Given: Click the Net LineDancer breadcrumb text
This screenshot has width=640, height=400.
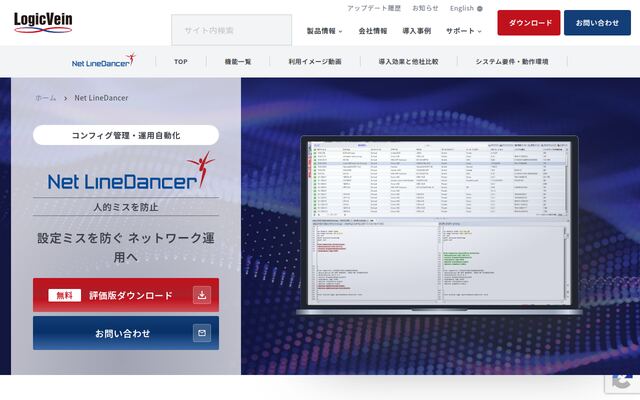Looking at the screenshot, I should point(101,98).
